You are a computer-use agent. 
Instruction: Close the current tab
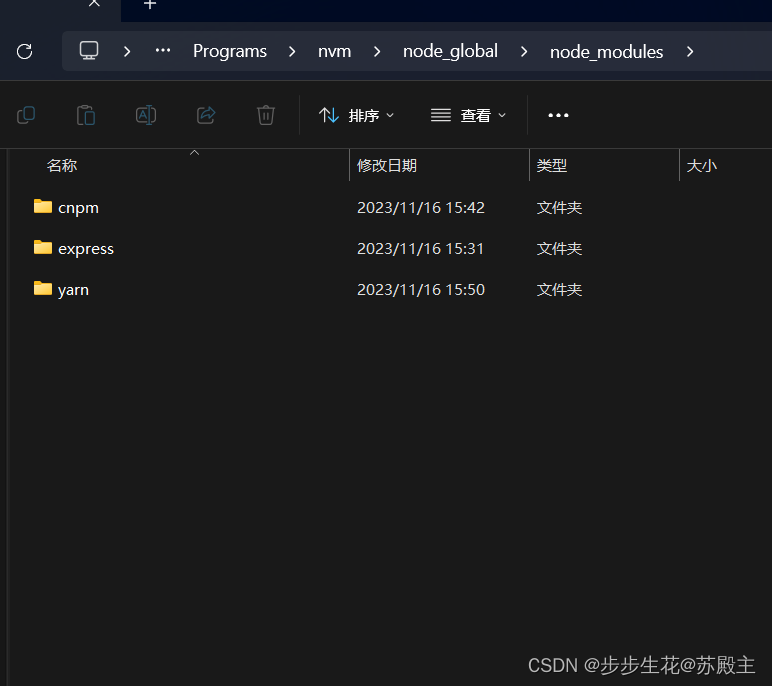pos(94,3)
